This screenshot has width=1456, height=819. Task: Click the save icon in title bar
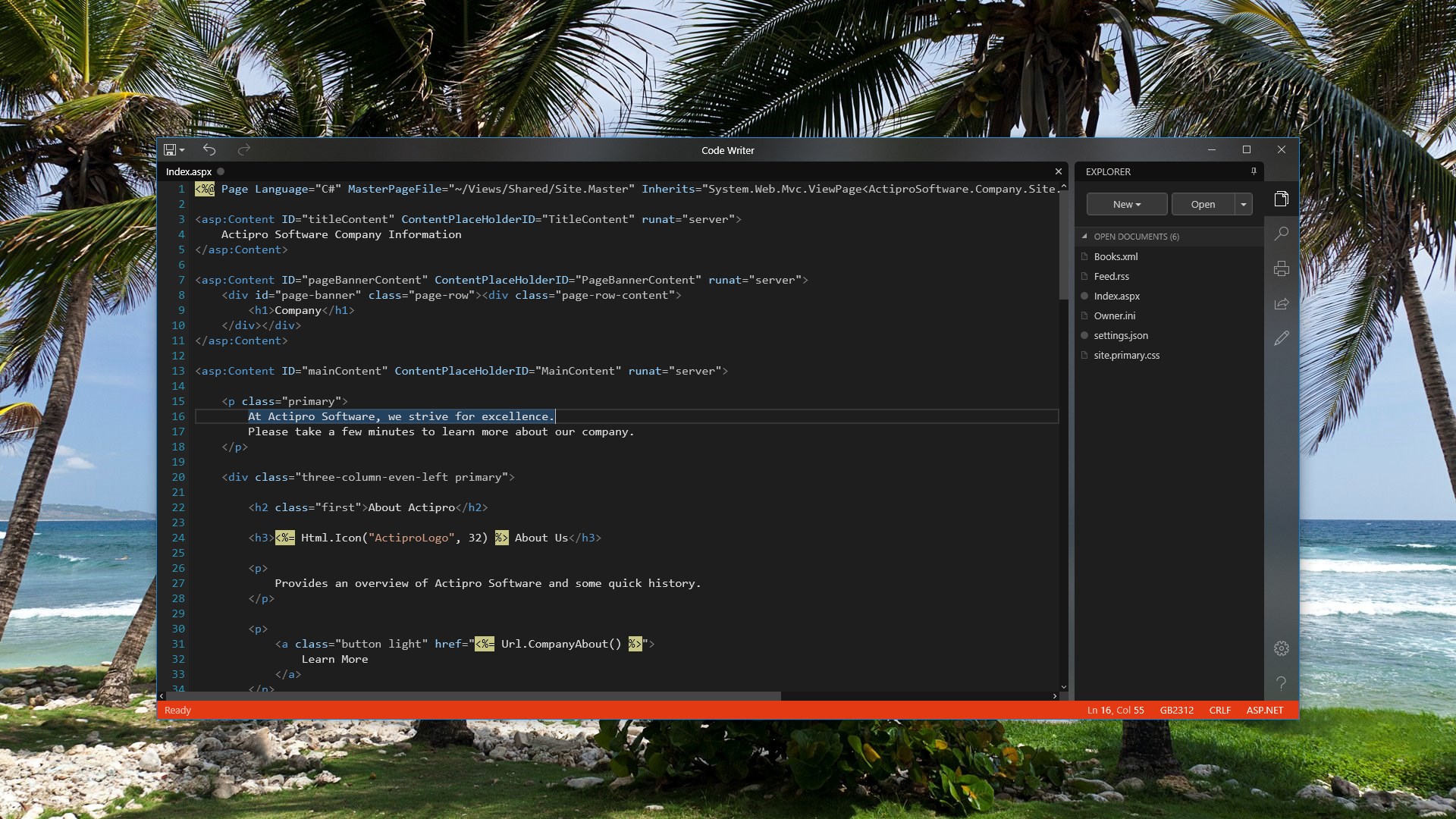point(170,150)
